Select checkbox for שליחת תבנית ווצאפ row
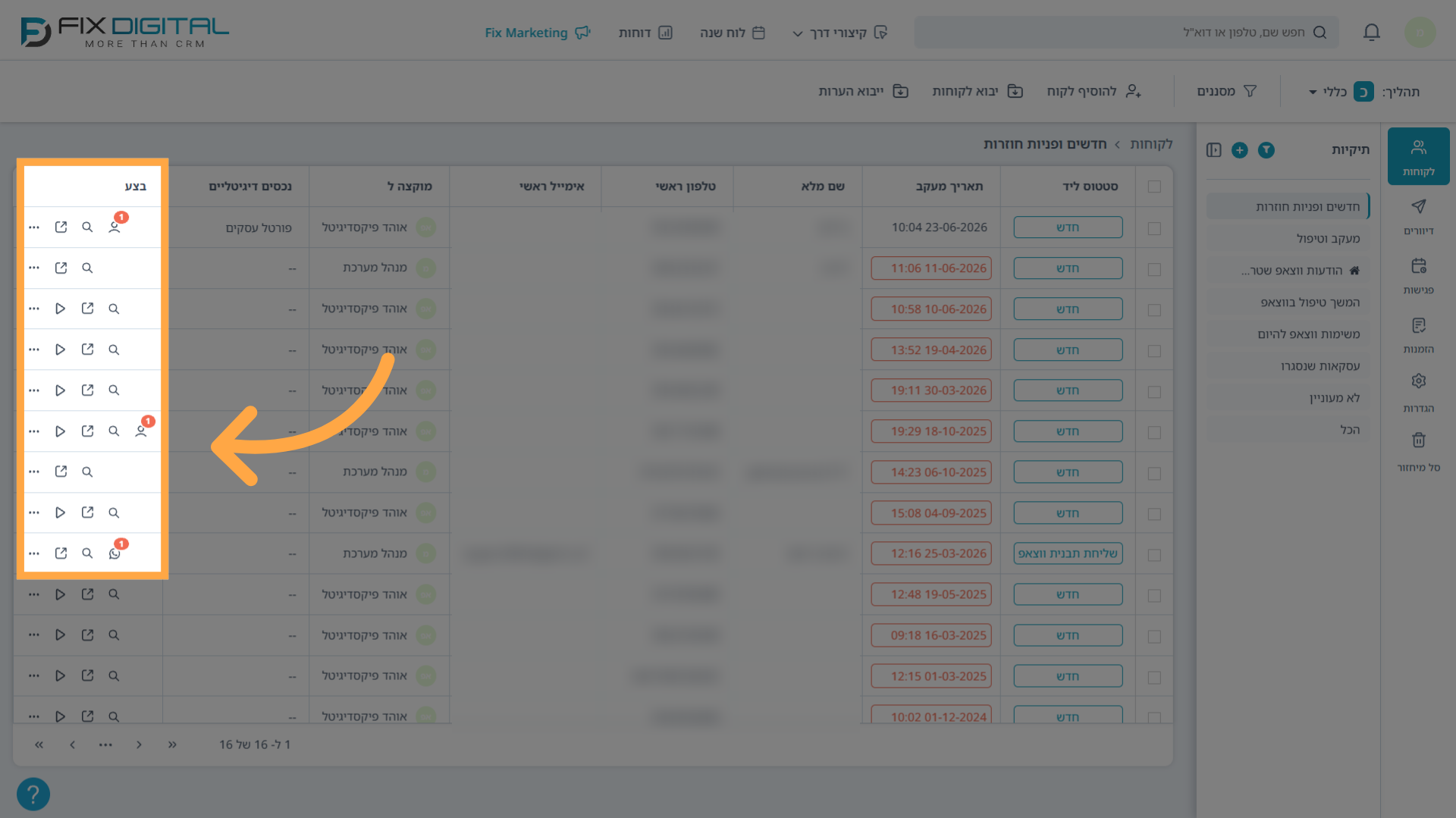Viewport: 1456px width, 818px height. coord(1154,555)
